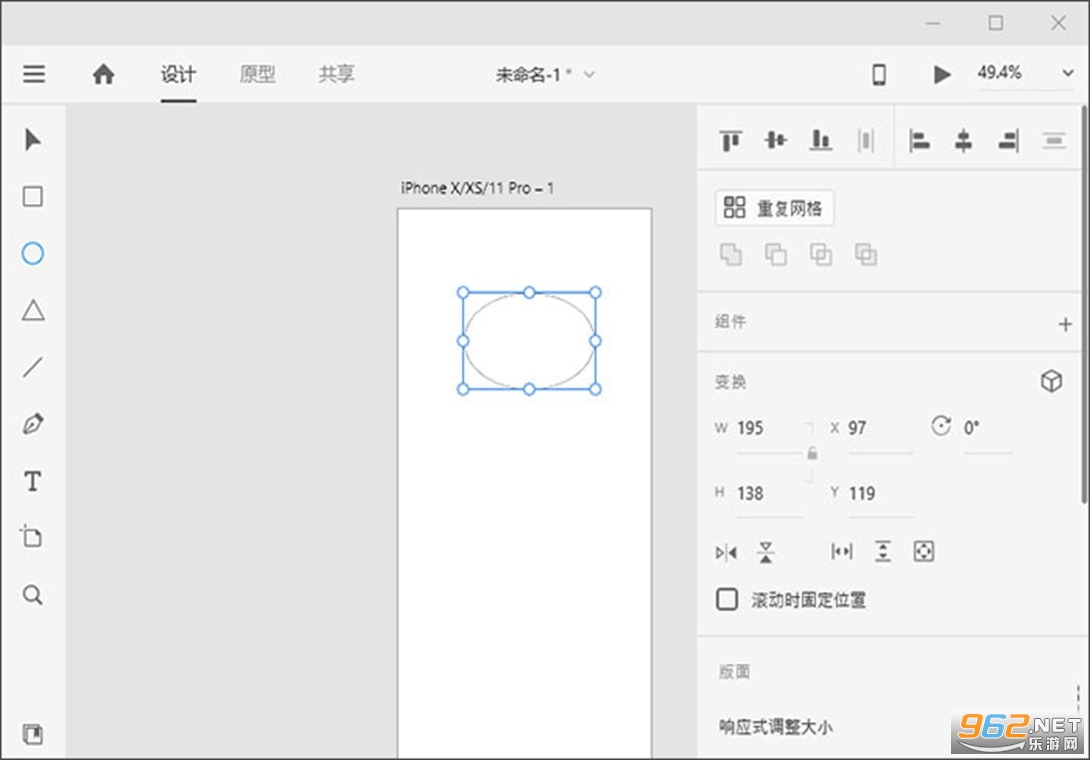Apply the Subtract boolean operation
The image size is (1090, 760).
[776, 254]
